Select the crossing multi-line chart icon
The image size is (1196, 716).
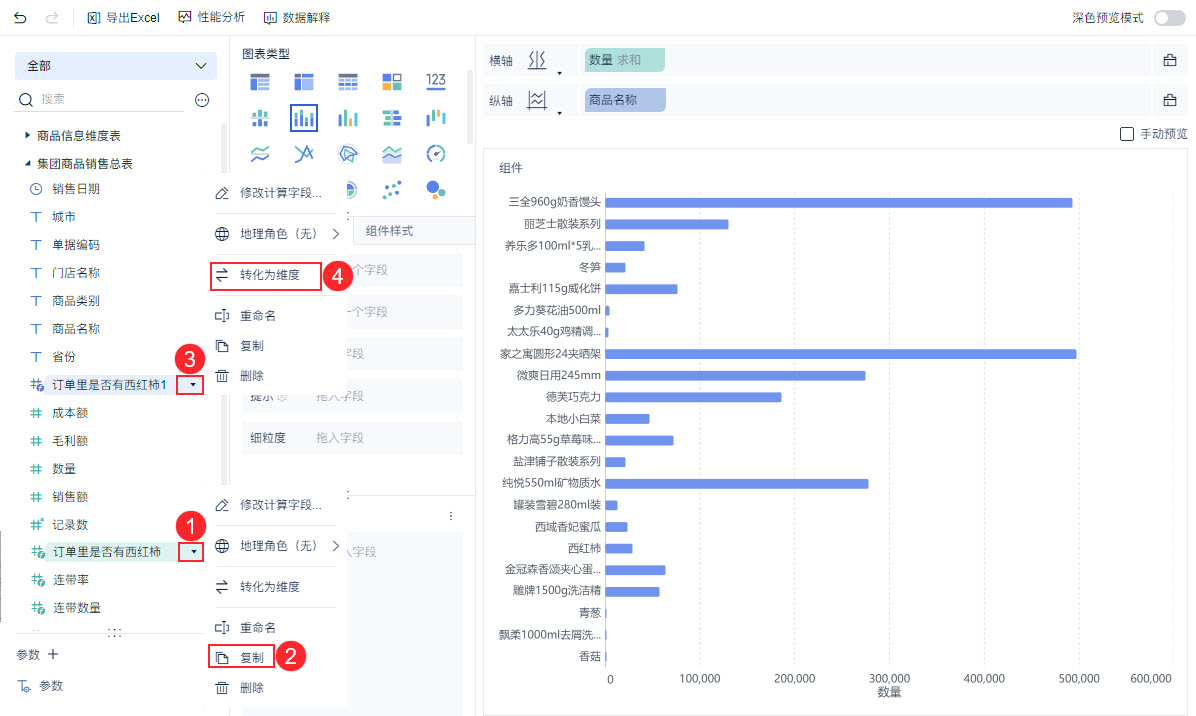click(304, 154)
